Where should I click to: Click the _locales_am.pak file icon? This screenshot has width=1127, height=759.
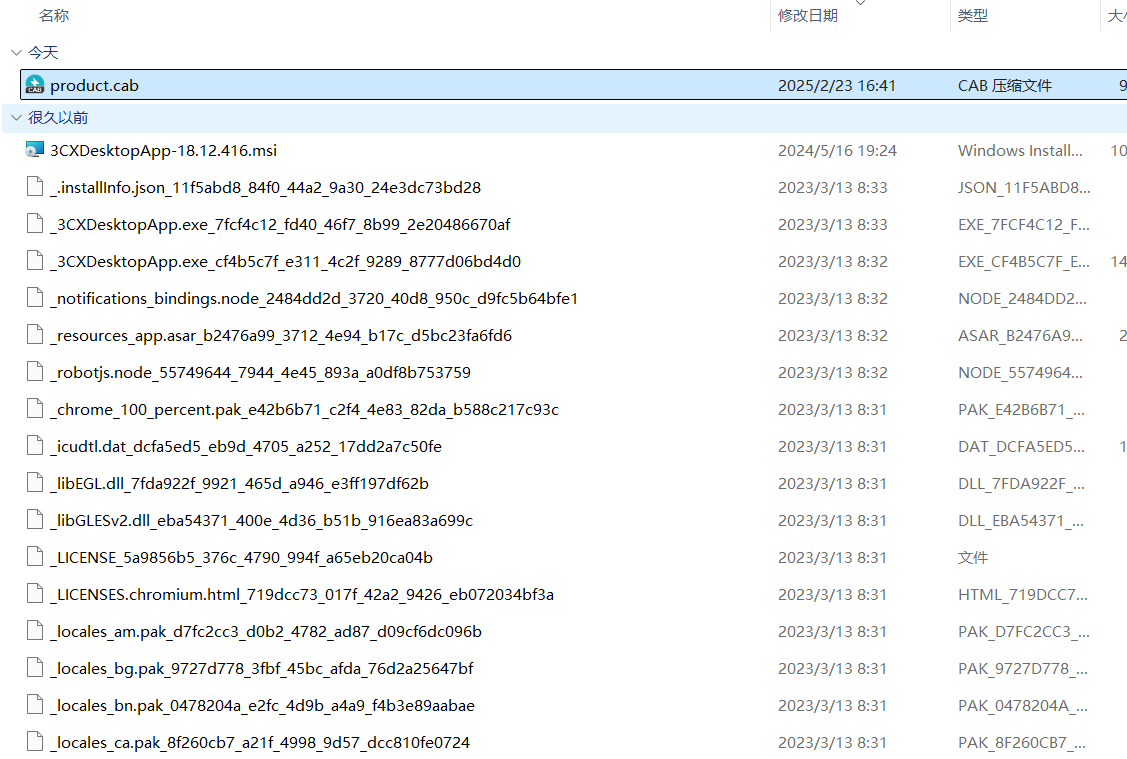point(34,631)
